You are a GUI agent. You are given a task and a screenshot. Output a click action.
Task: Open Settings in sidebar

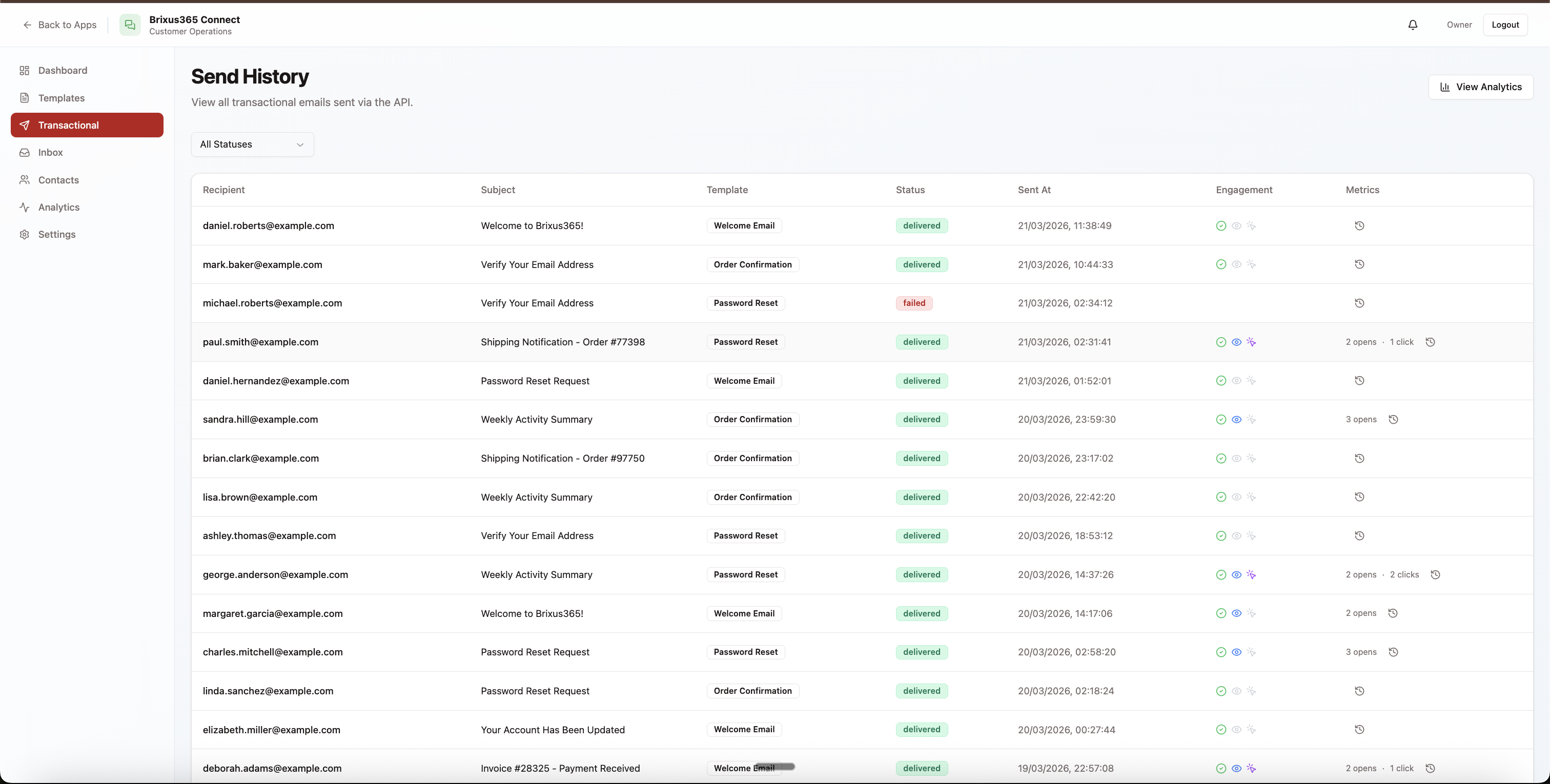pyautogui.click(x=87, y=234)
